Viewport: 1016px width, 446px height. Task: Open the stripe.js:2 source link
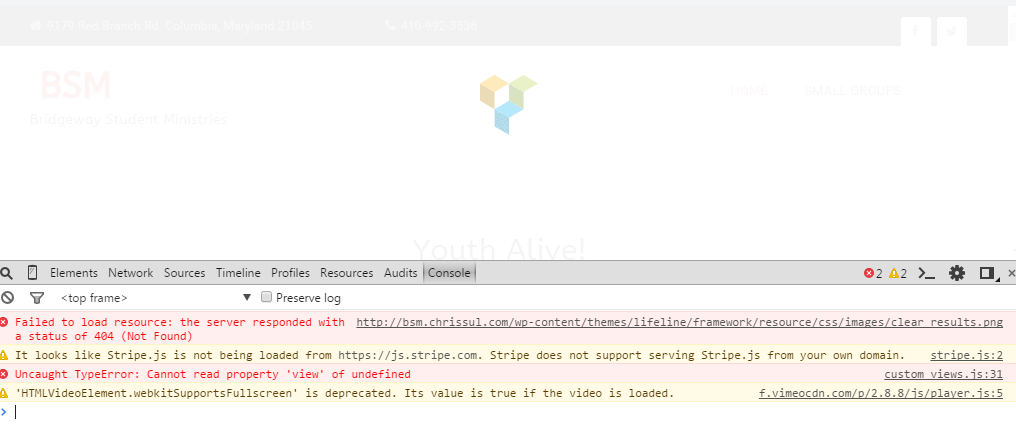967,355
